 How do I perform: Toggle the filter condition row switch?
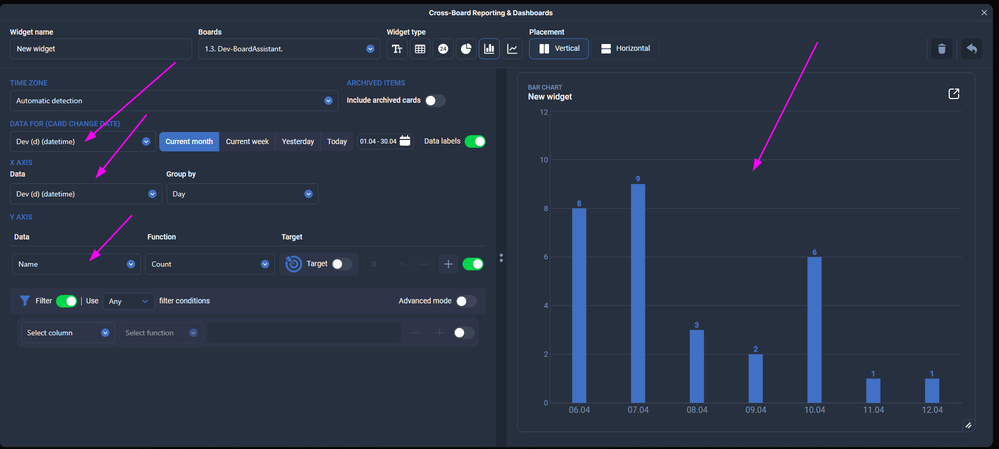tap(464, 332)
